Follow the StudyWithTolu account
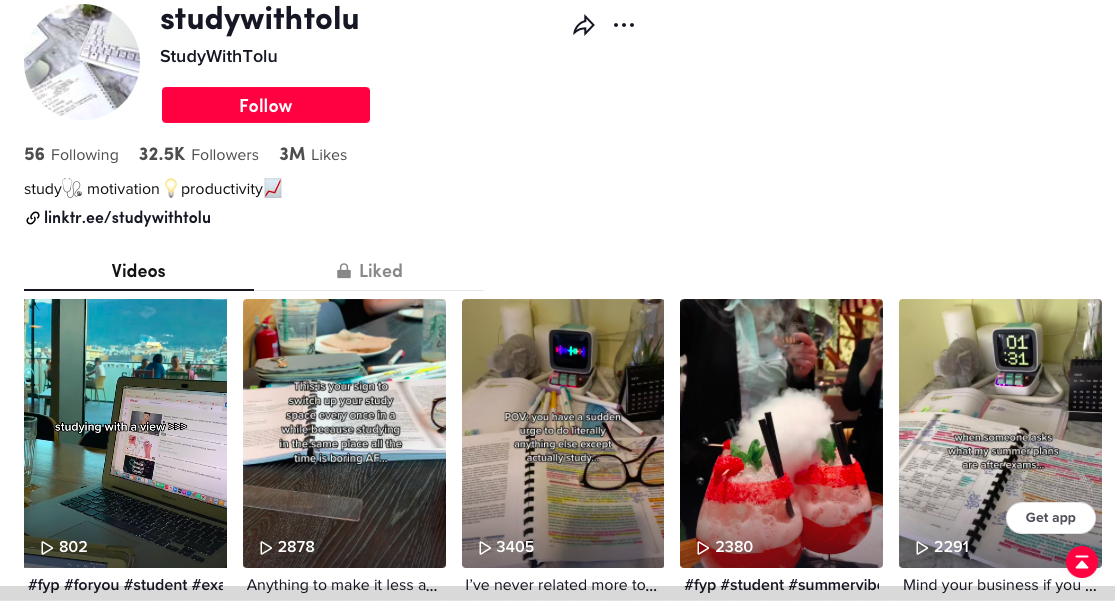The image size is (1115, 601). (x=266, y=105)
